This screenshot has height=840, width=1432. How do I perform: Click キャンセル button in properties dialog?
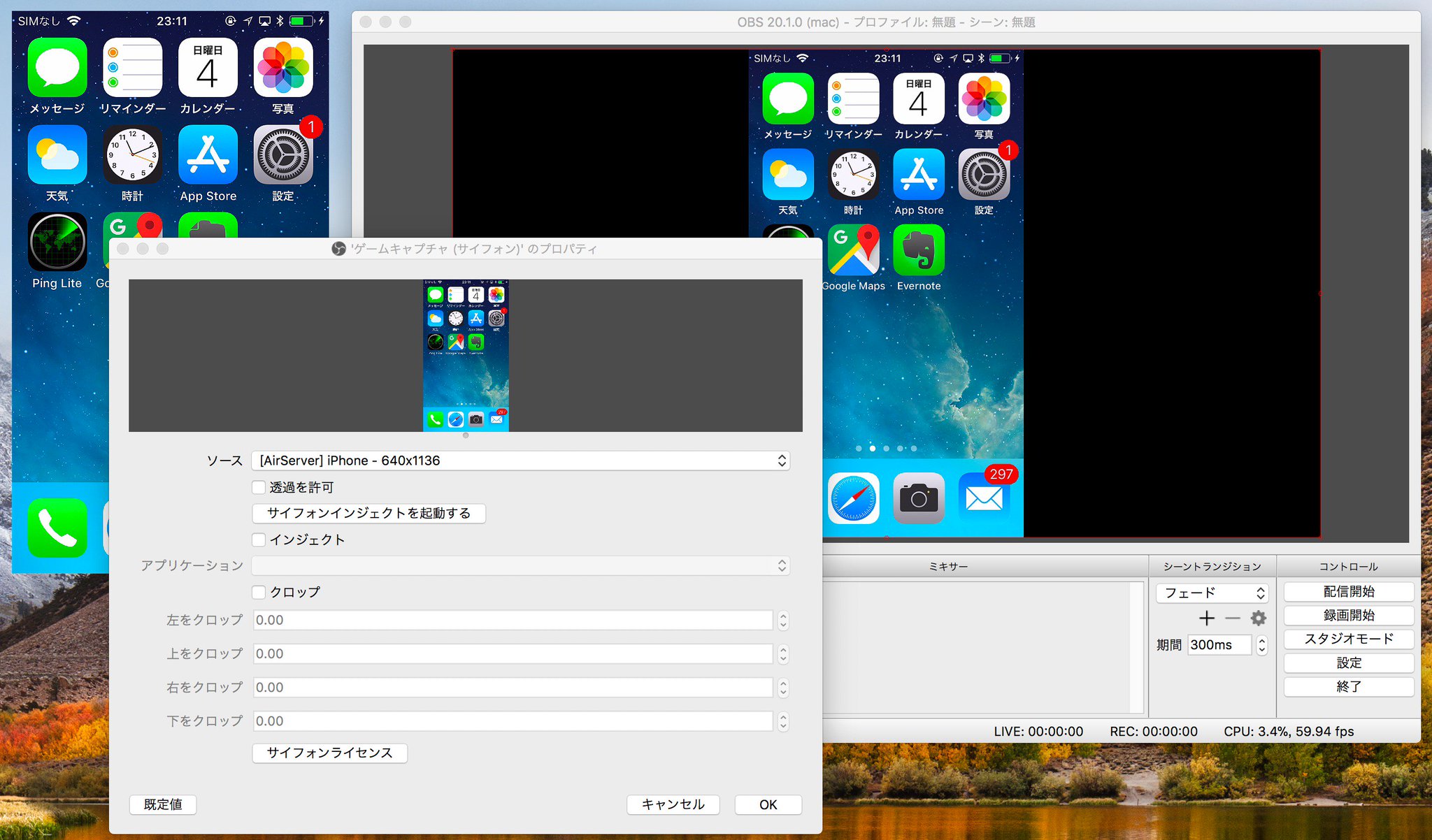coord(673,804)
